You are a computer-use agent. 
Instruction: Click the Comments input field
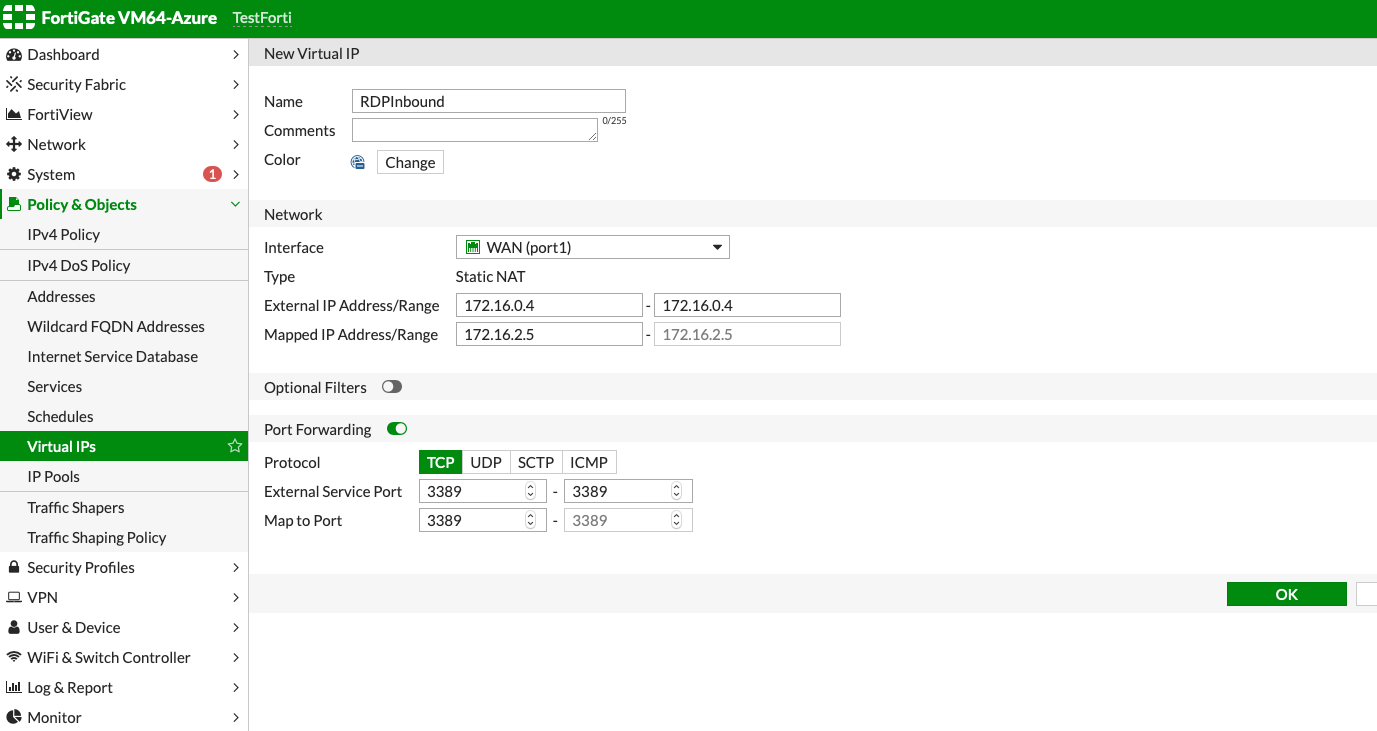click(x=474, y=130)
